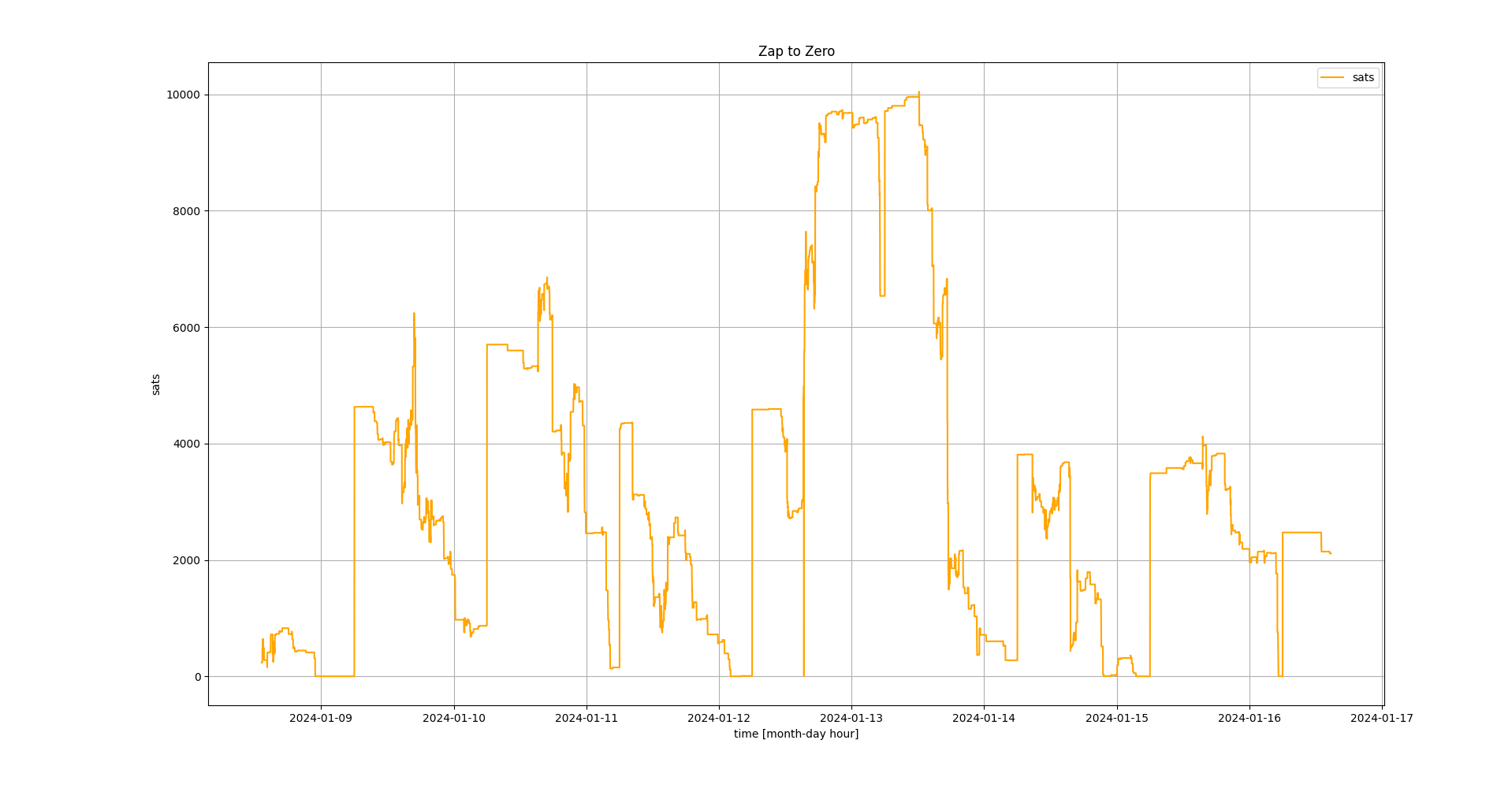Screen dimensions: 1512x803
Task: Select the 2024-01-12 date tick label
Action: 718,718
